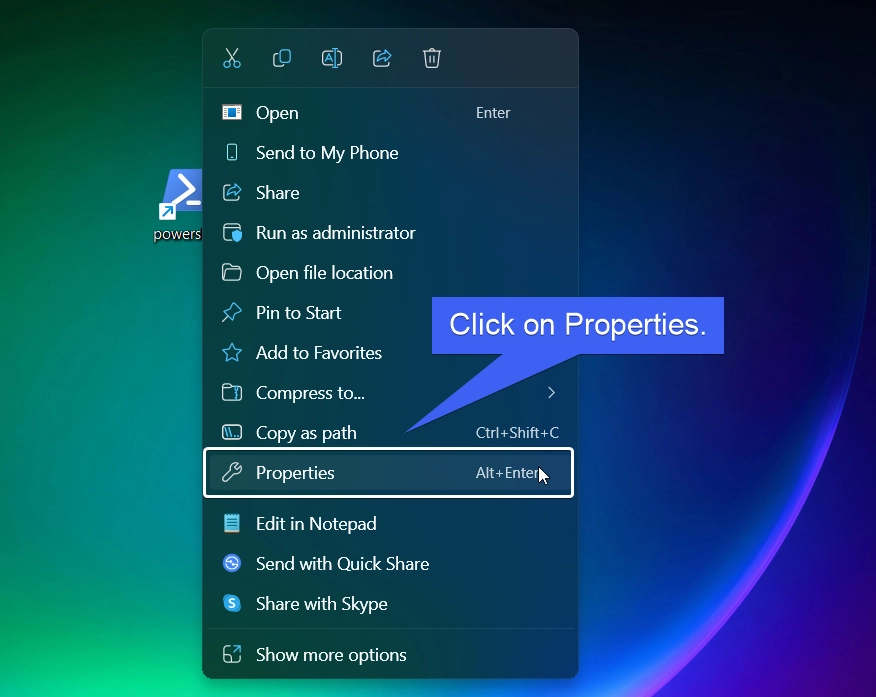876x697 pixels.
Task: Select Open file location
Action: click(390, 273)
